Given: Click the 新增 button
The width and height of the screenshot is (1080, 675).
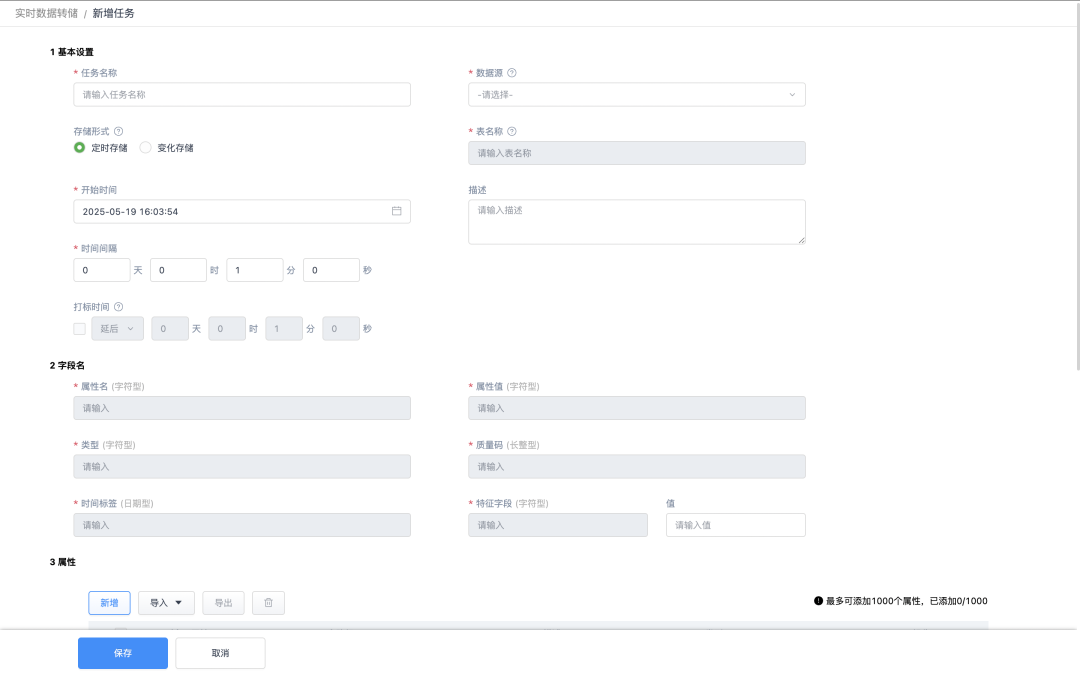Looking at the screenshot, I should [x=110, y=603].
